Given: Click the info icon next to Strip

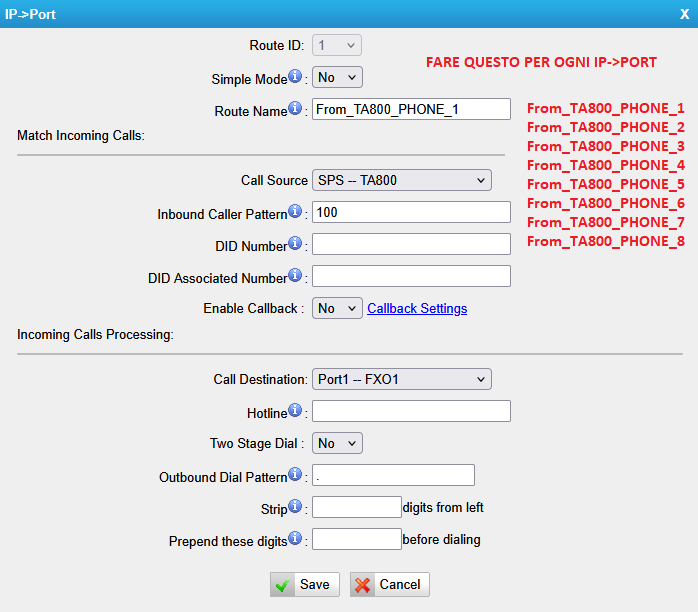Looking at the screenshot, I should [296, 507].
